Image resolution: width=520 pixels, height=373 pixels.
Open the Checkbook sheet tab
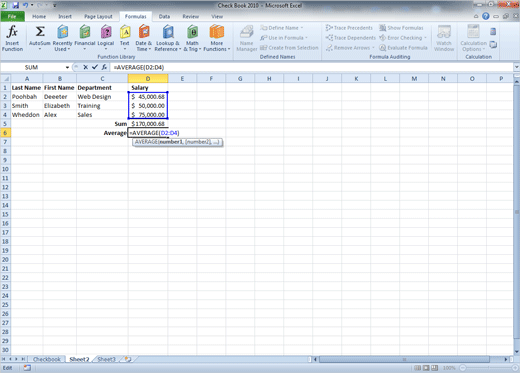47,359
